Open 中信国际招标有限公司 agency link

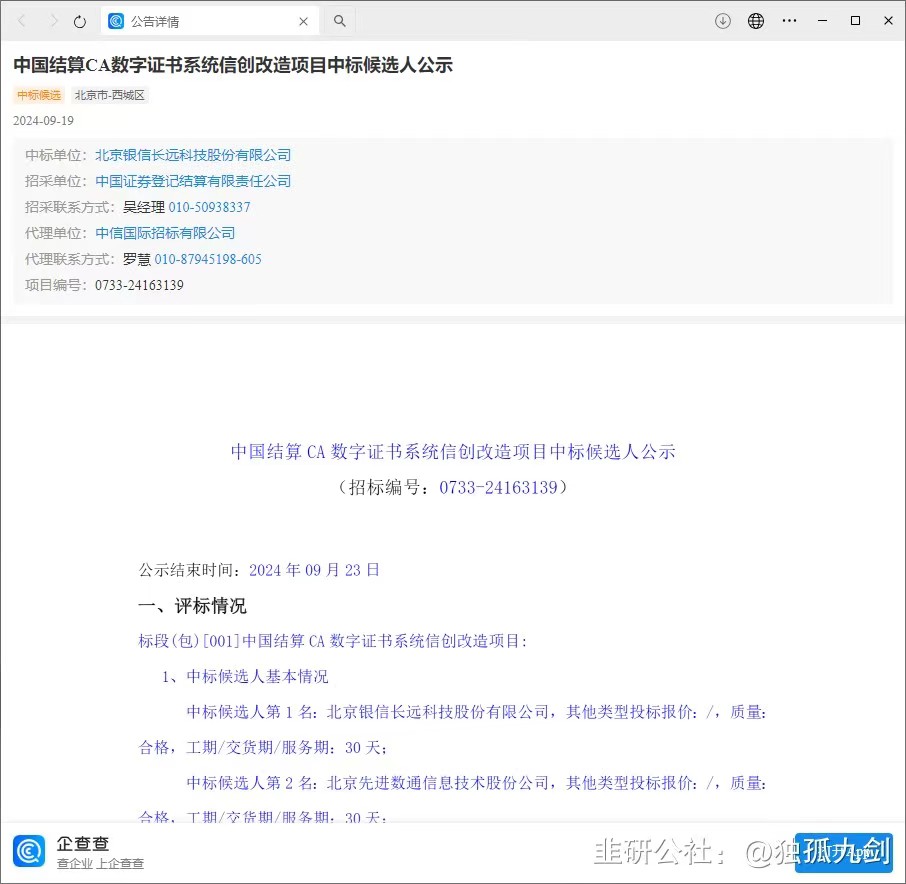click(165, 233)
